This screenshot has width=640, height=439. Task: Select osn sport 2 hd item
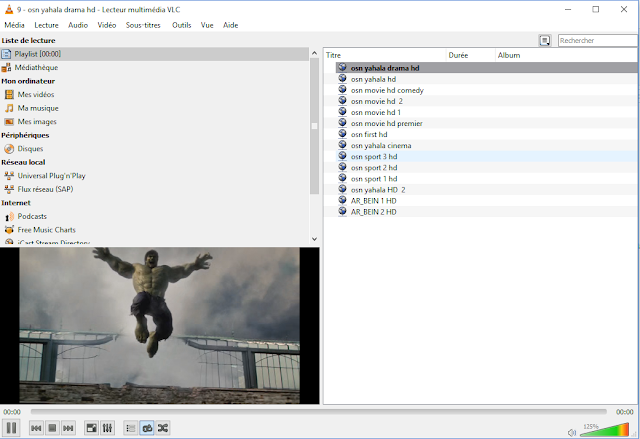point(487,168)
